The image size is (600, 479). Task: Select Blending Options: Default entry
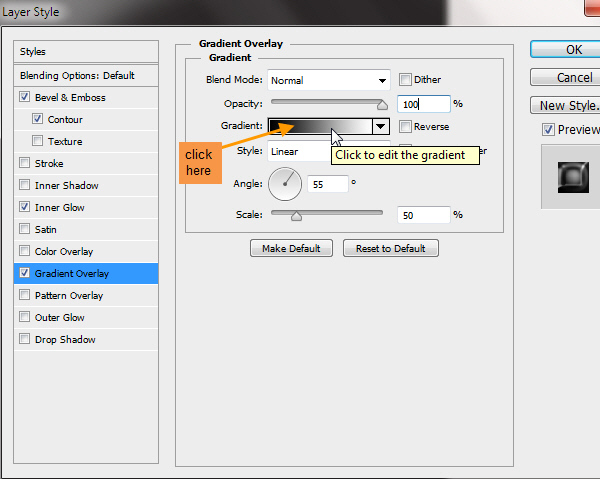(x=77, y=75)
